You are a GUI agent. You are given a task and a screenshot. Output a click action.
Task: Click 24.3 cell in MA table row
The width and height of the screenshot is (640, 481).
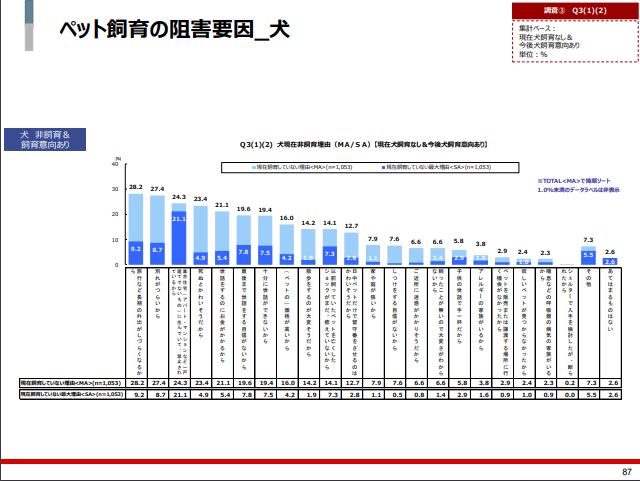180,383
